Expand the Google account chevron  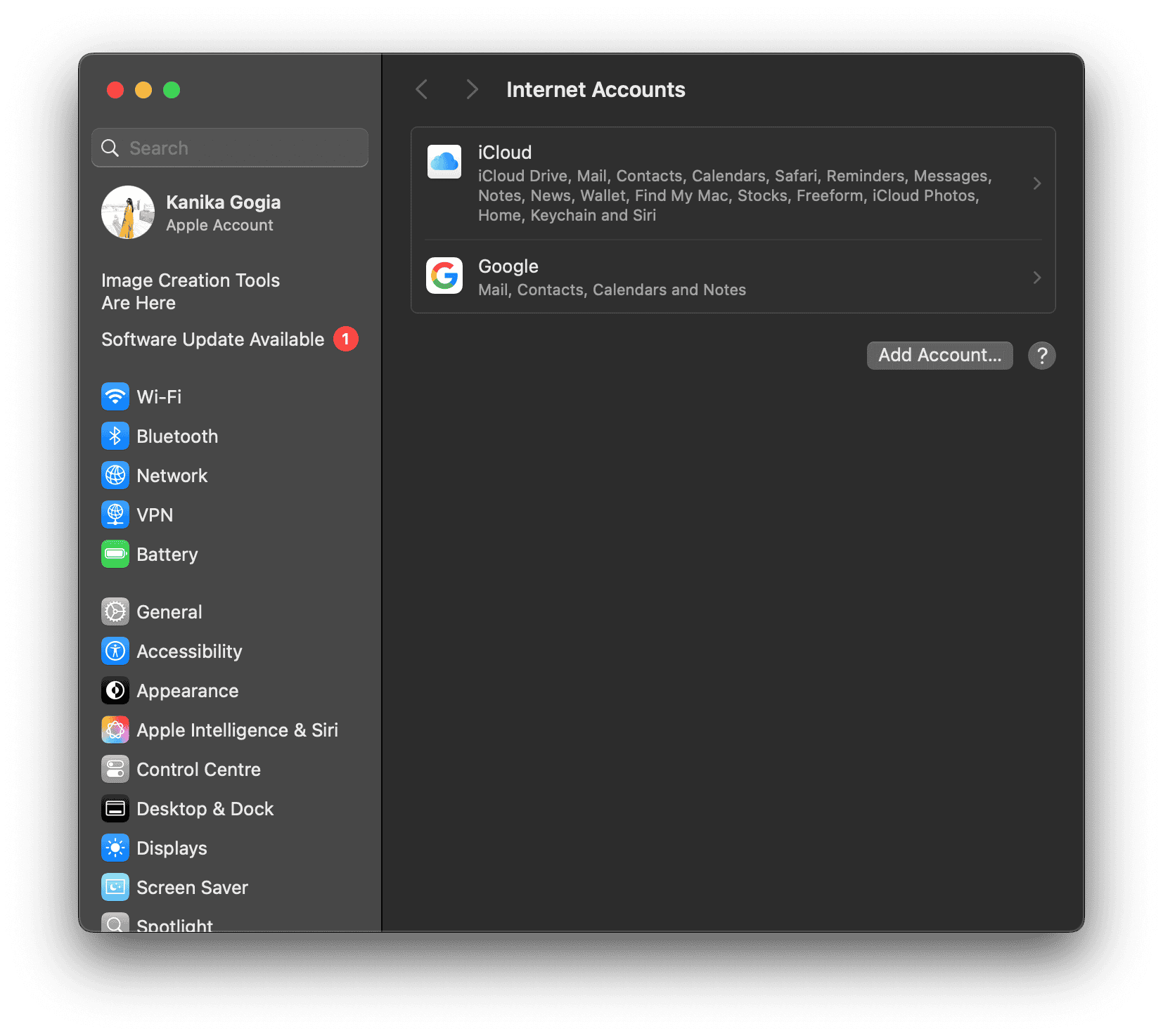tap(1036, 278)
